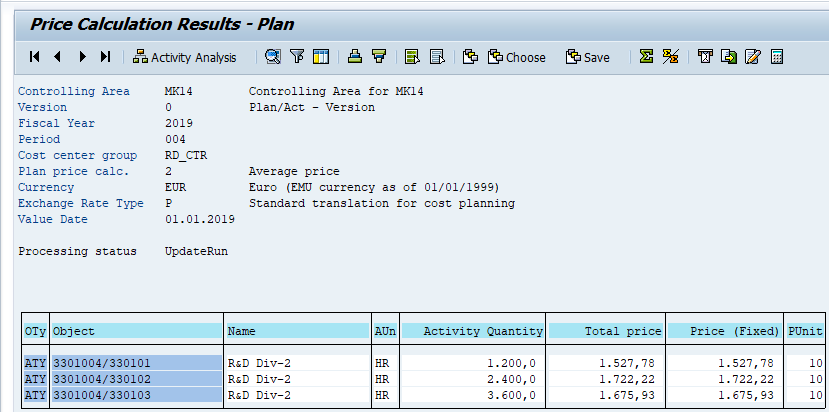The image size is (829, 412).
Task: Click the Total price column header
Action: (606, 331)
